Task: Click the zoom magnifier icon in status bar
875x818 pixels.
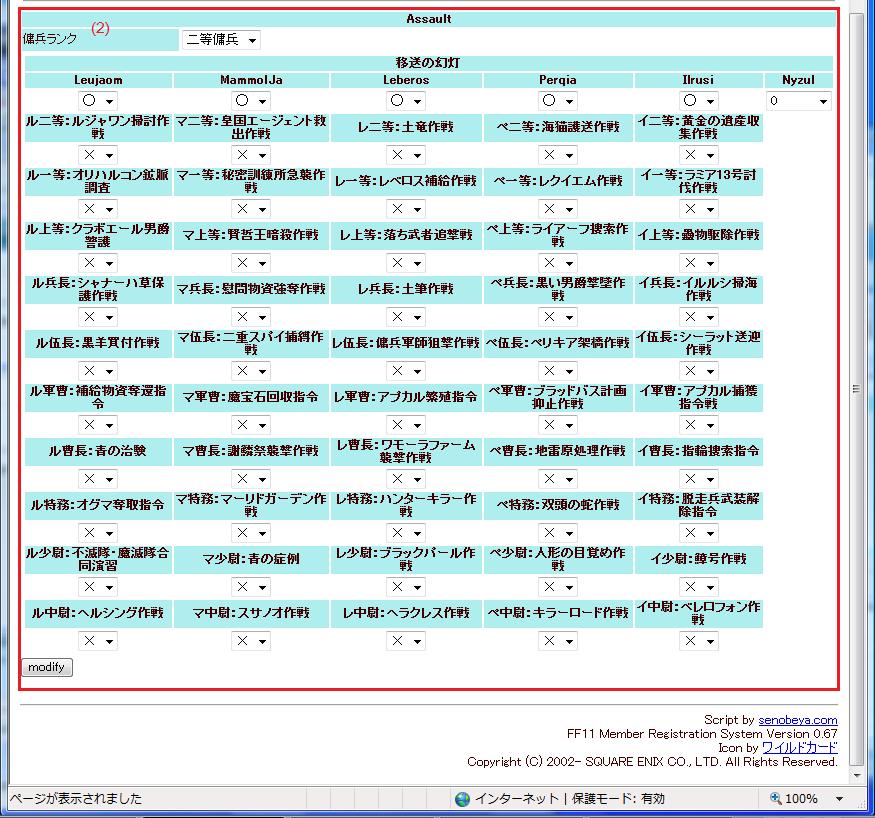Action: tap(776, 799)
